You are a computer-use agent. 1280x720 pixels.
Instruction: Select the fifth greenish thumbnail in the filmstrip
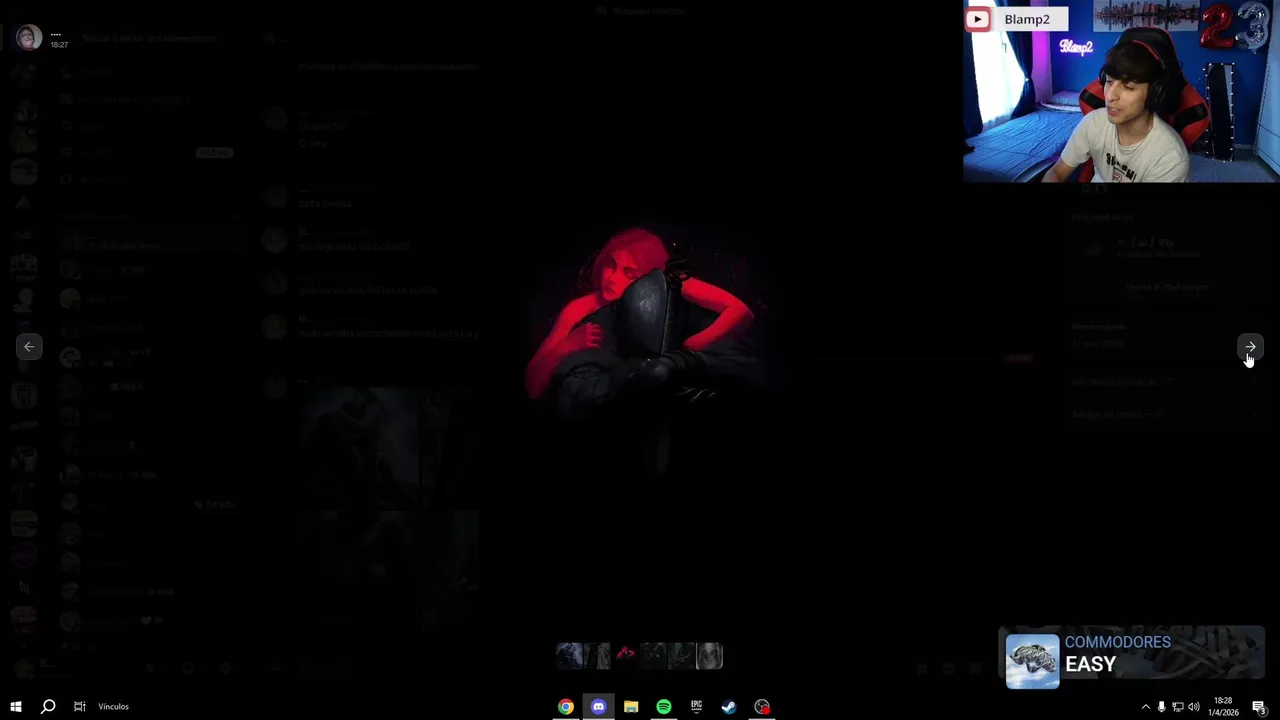click(x=682, y=656)
